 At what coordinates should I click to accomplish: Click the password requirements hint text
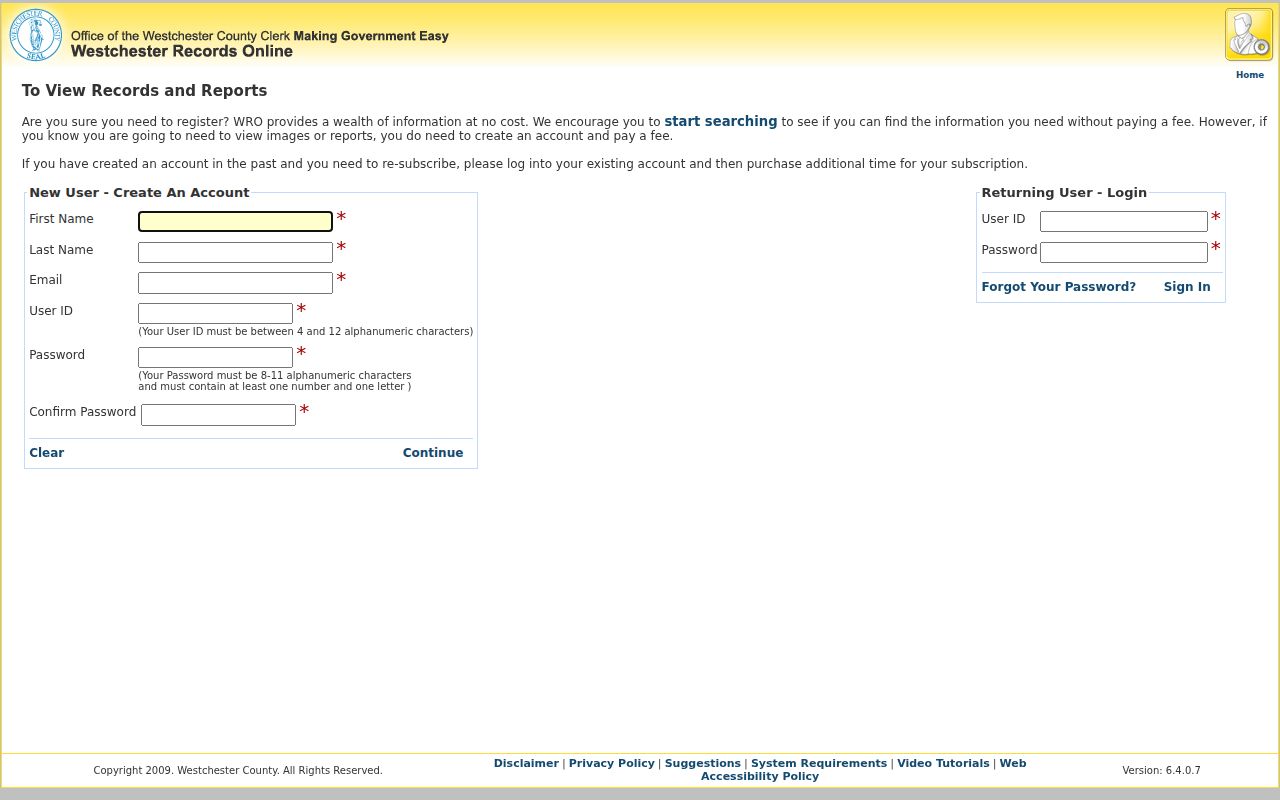[275, 381]
